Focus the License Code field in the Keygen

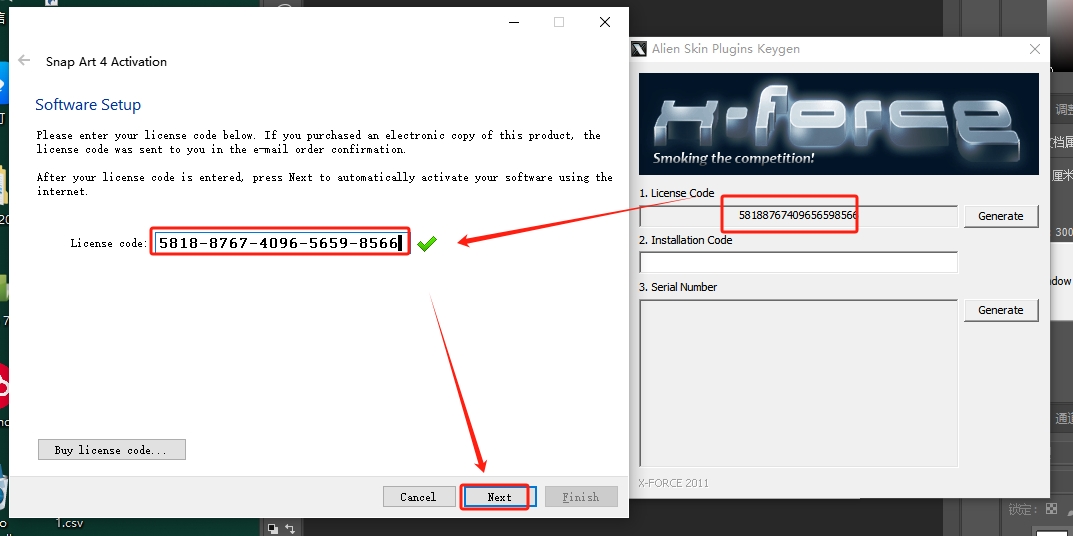[x=798, y=216]
